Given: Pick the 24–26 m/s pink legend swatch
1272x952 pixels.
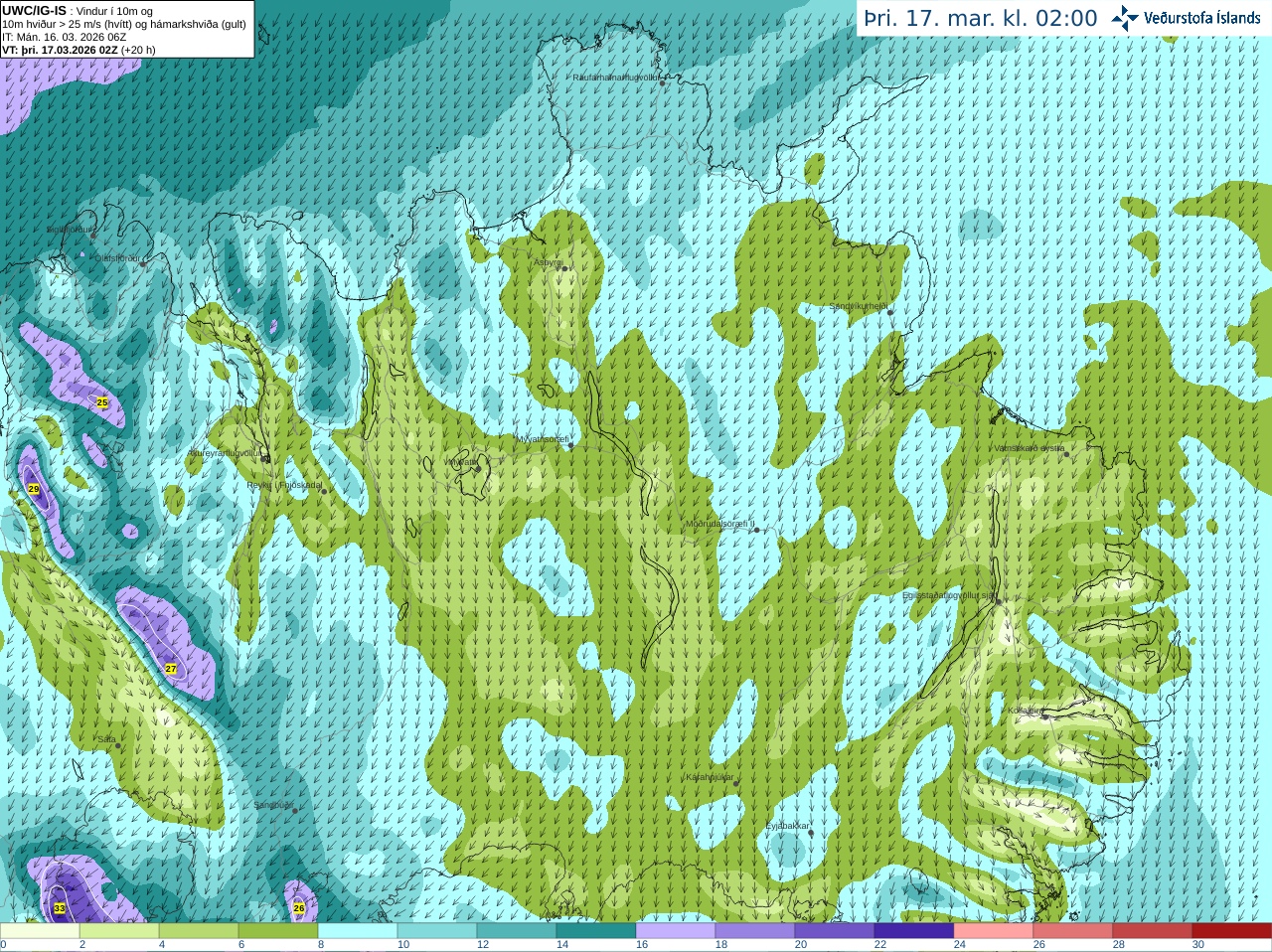Looking at the screenshot, I should pos(994,931).
